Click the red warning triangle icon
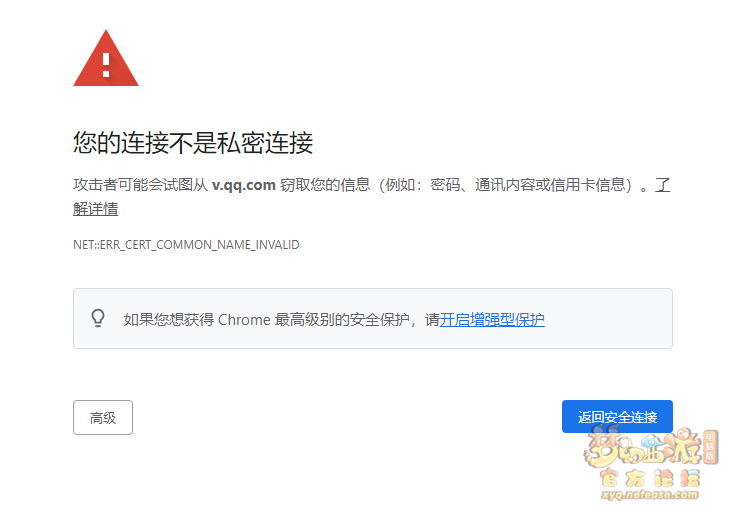Viewport: 730px width, 507px height. (106, 58)
